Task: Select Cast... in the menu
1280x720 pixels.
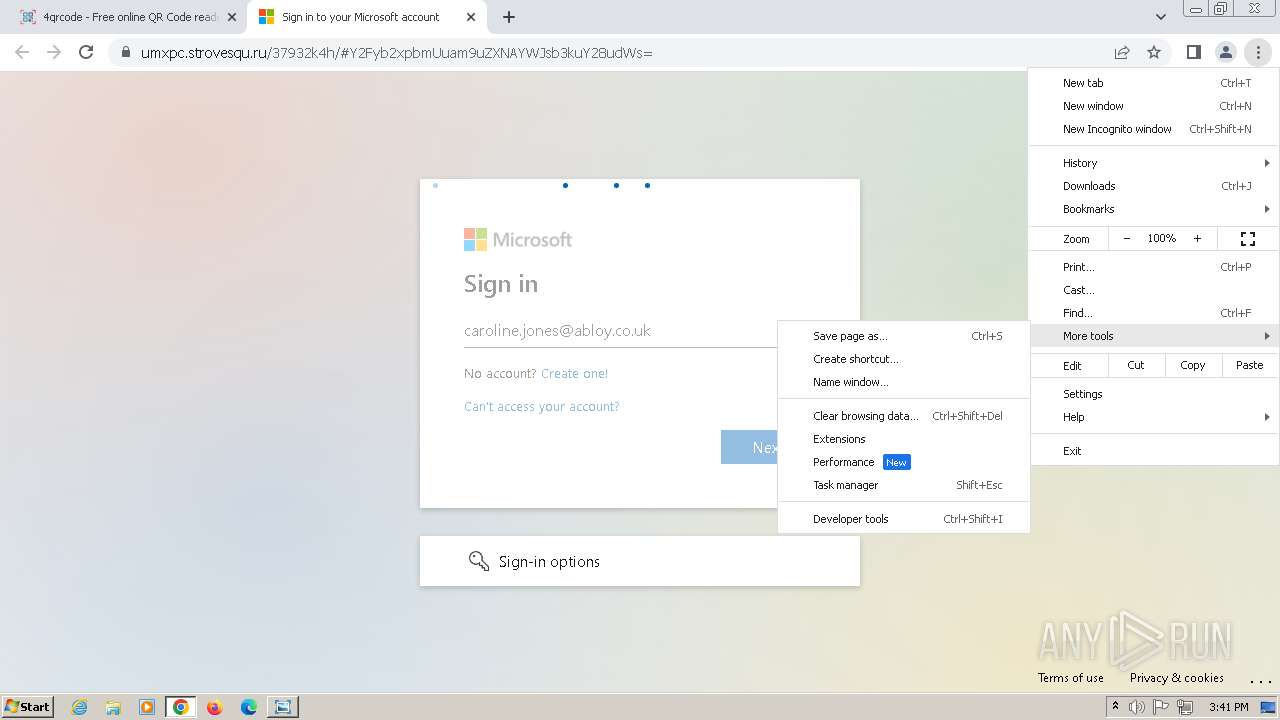Action: 1154,290
